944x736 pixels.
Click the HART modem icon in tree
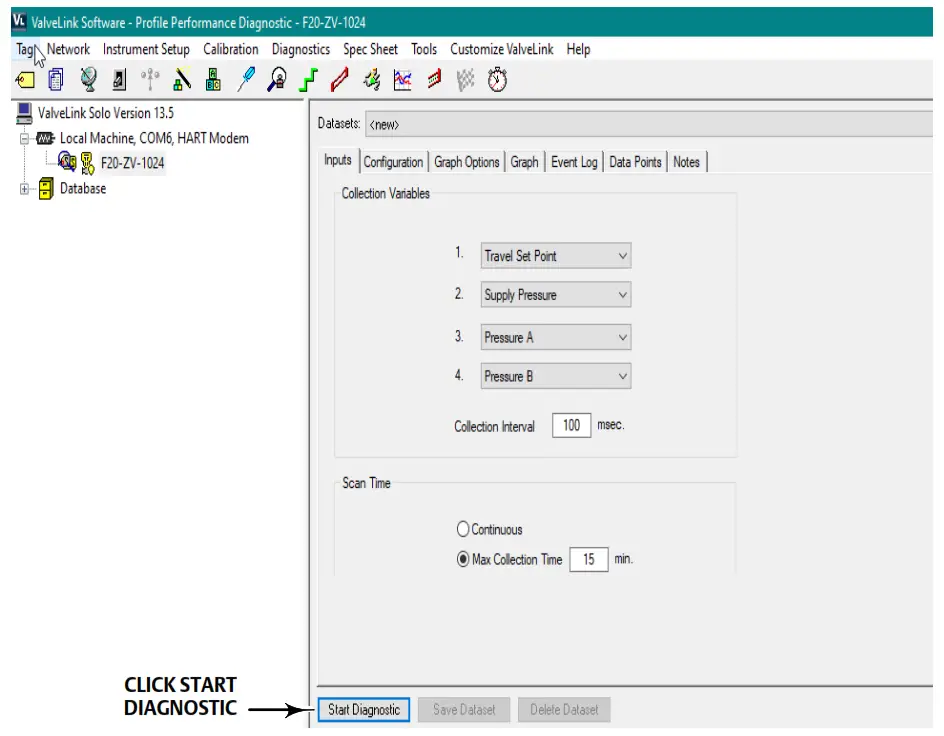click(x=45, y=138)
